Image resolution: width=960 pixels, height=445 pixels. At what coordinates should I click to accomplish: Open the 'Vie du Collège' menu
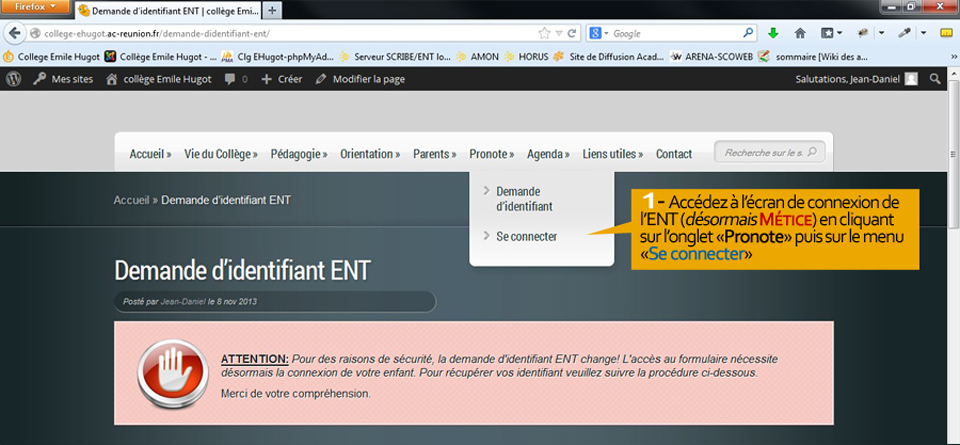coord(220,154)
